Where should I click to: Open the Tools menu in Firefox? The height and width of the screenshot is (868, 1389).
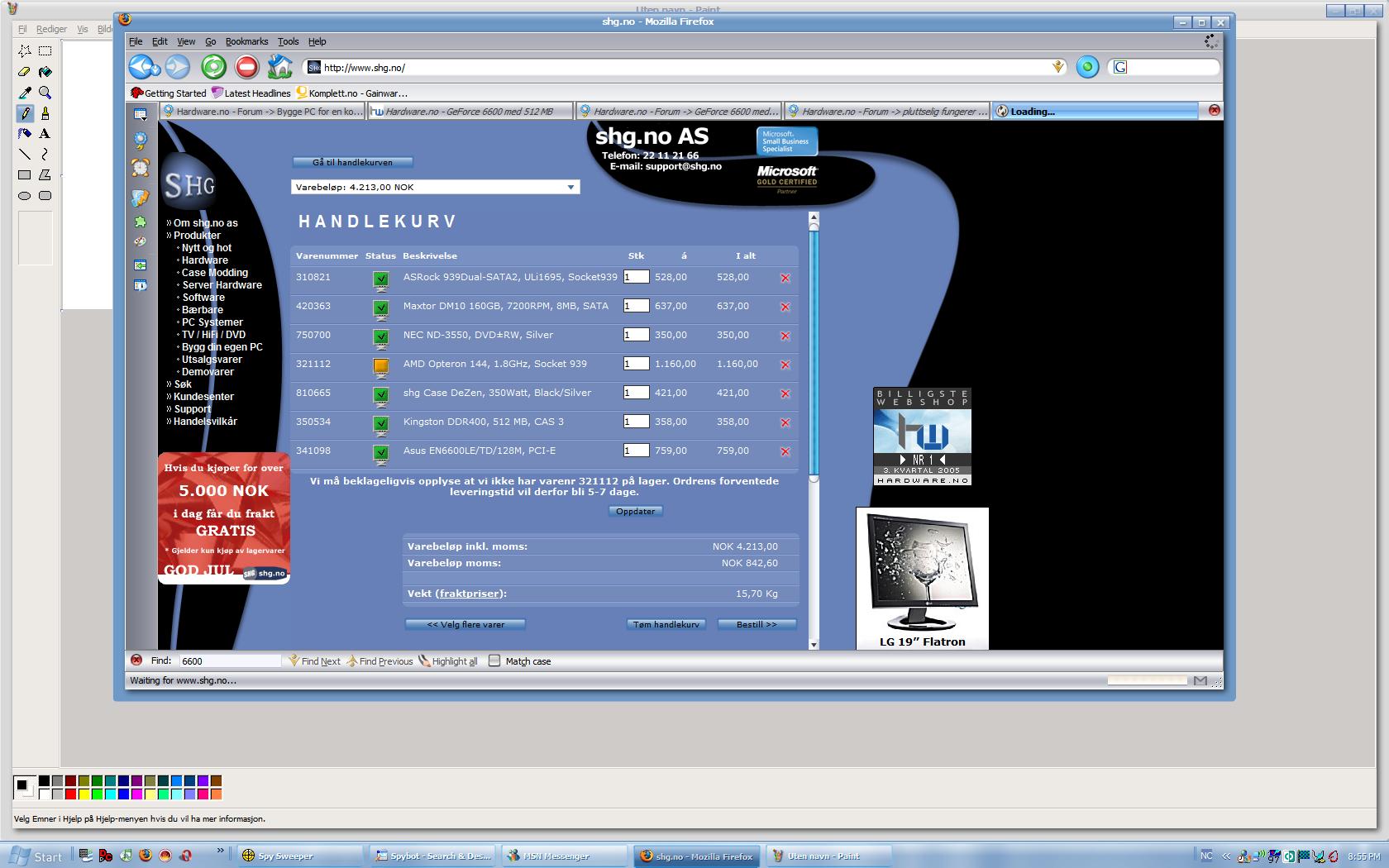288,41
